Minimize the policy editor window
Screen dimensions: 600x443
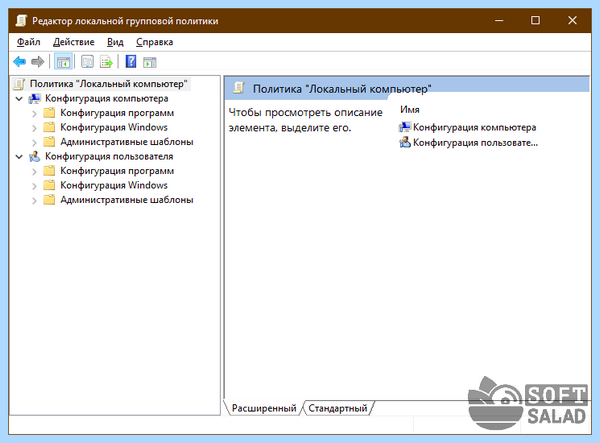click(x=499, y=20)
